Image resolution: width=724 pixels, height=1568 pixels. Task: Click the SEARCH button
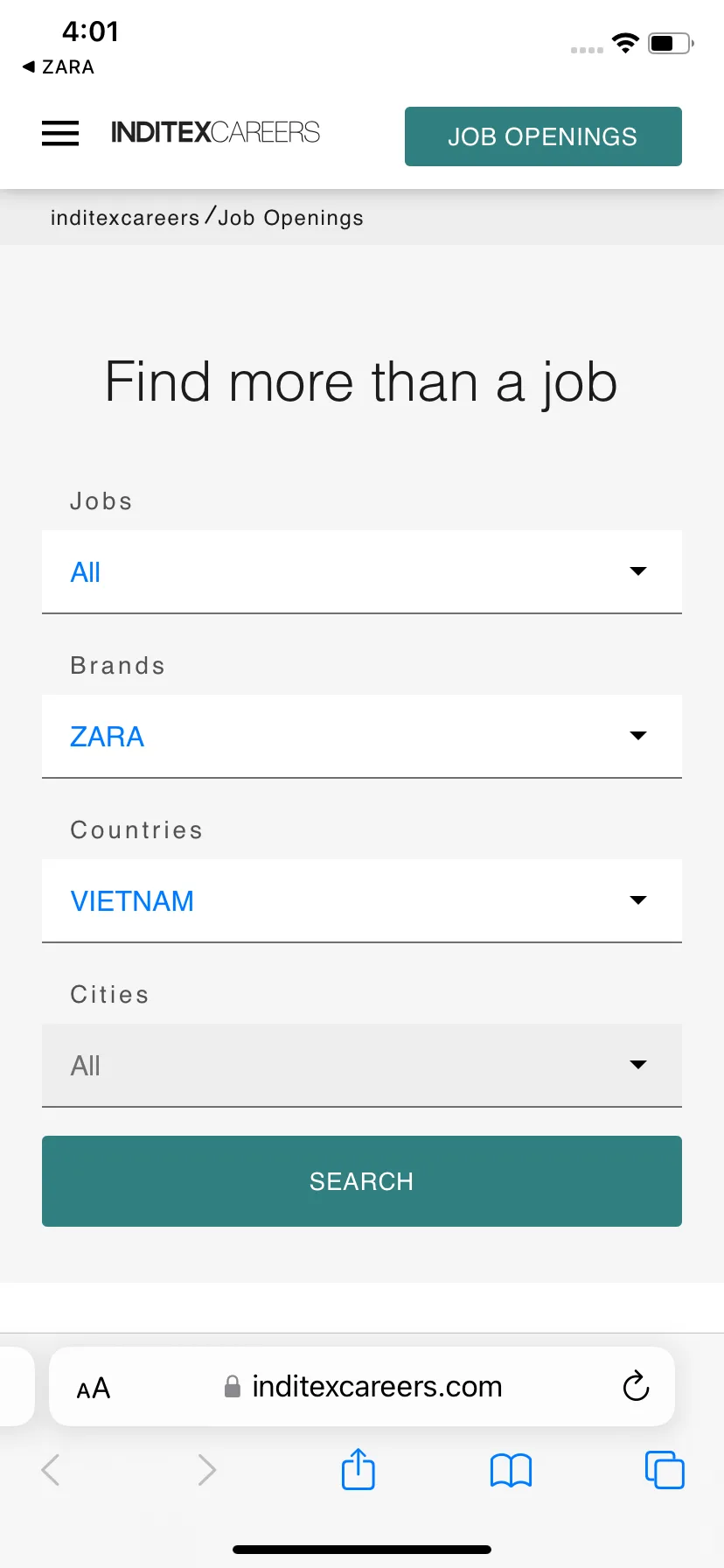pos(362,1181)
